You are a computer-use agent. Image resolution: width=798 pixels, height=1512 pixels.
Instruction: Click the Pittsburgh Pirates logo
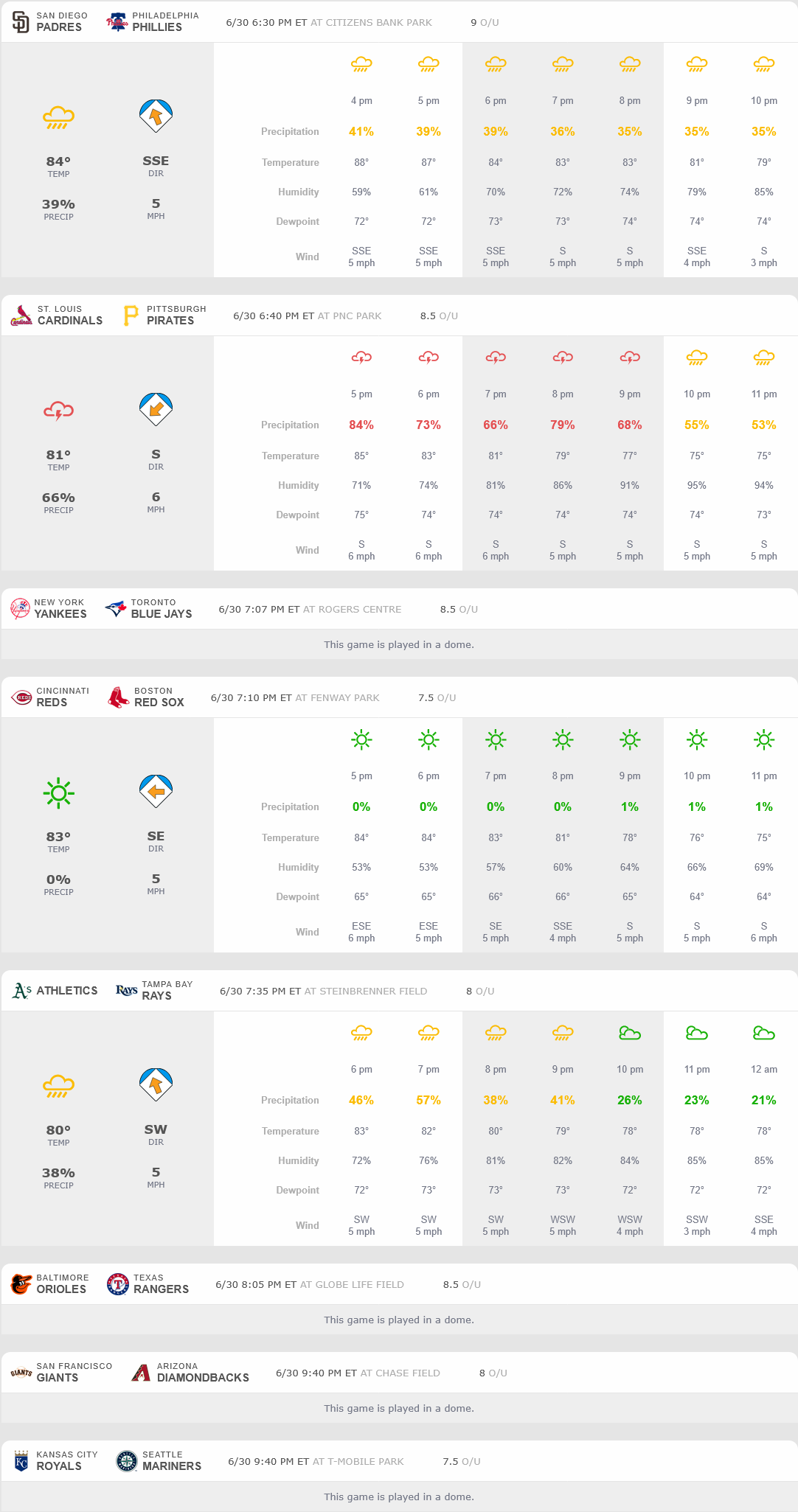(131, 316)
